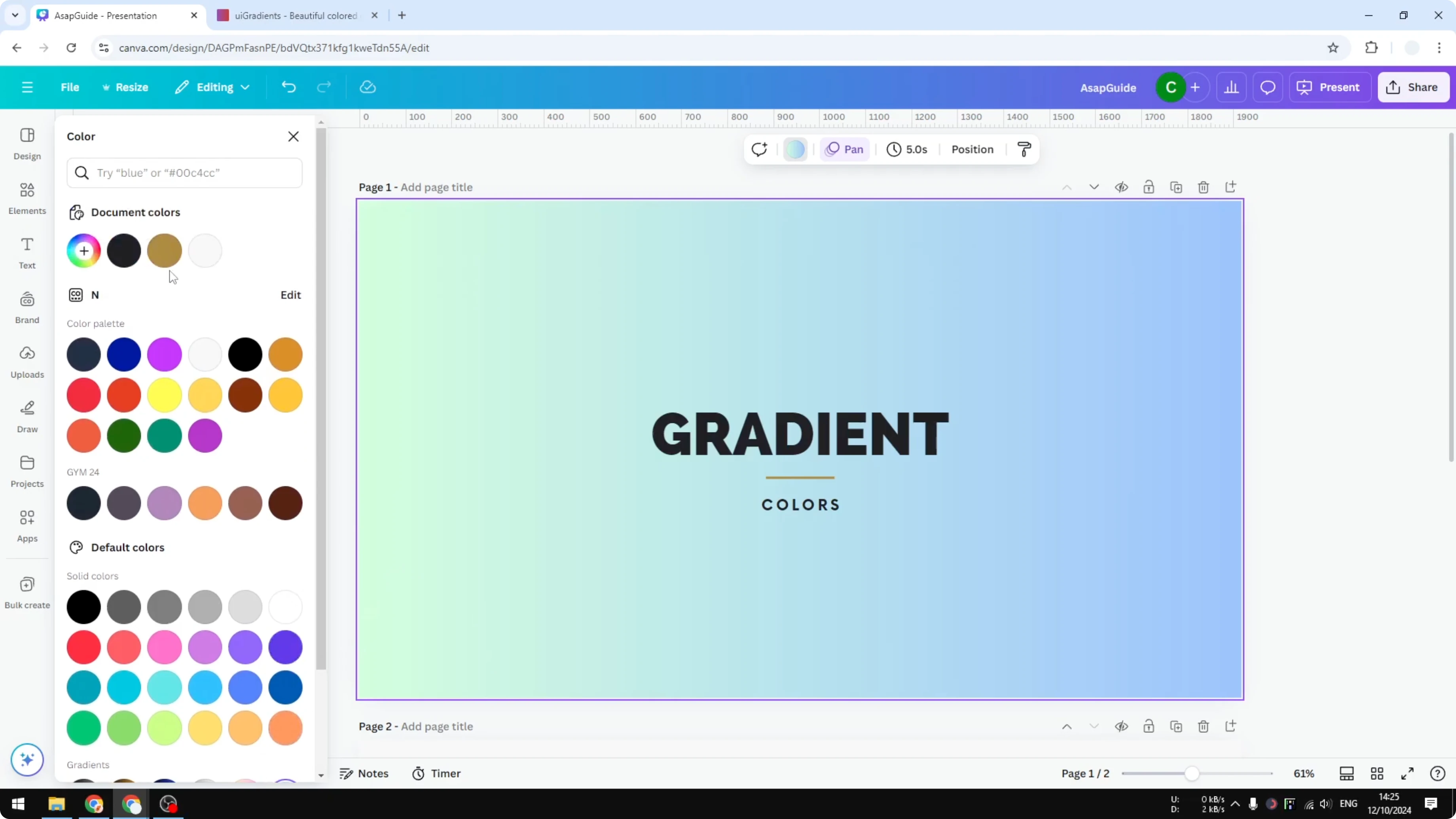
Task: Select the Text tool in the sidebar
Action: coord(27,252)
